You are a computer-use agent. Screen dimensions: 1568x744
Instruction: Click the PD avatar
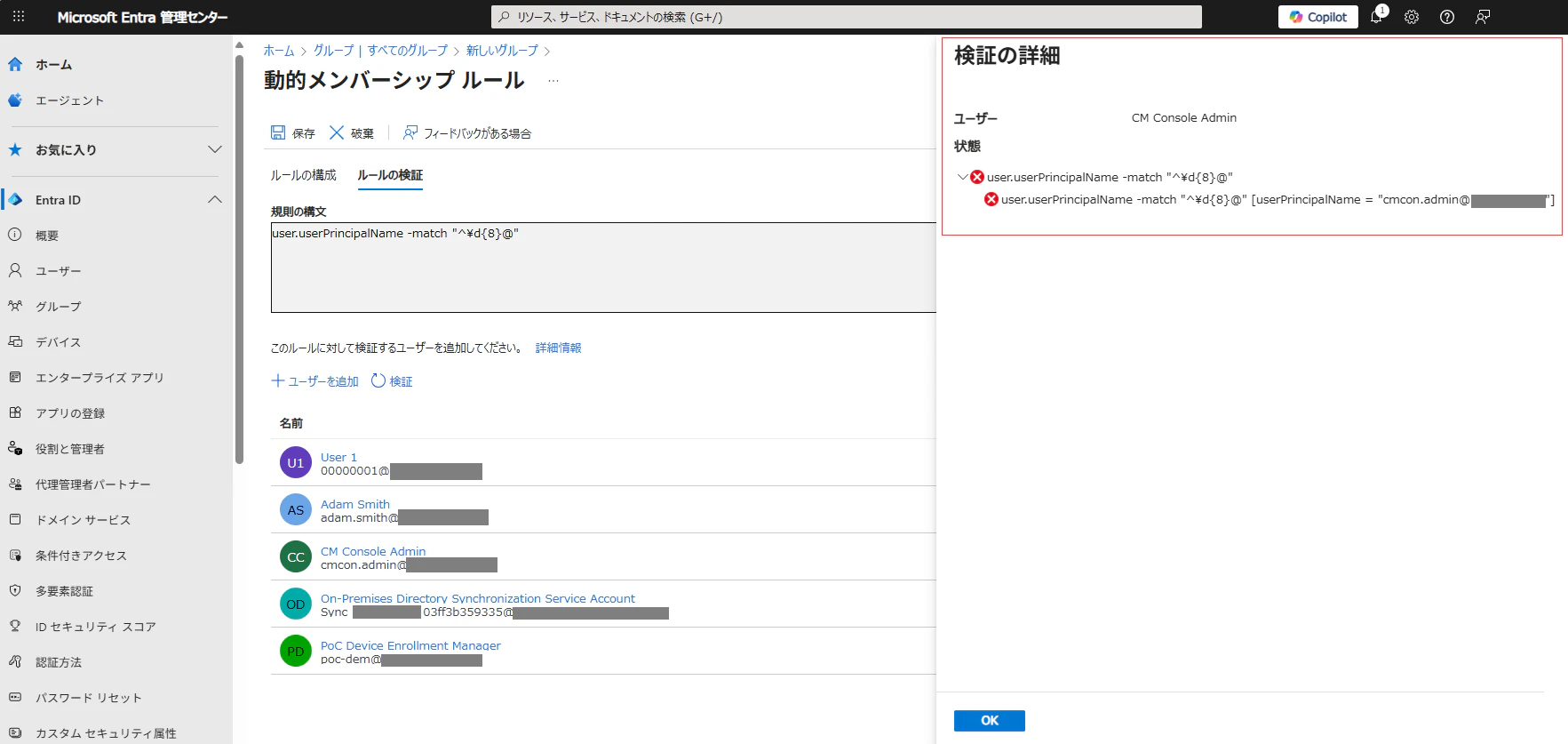point(296,651)
